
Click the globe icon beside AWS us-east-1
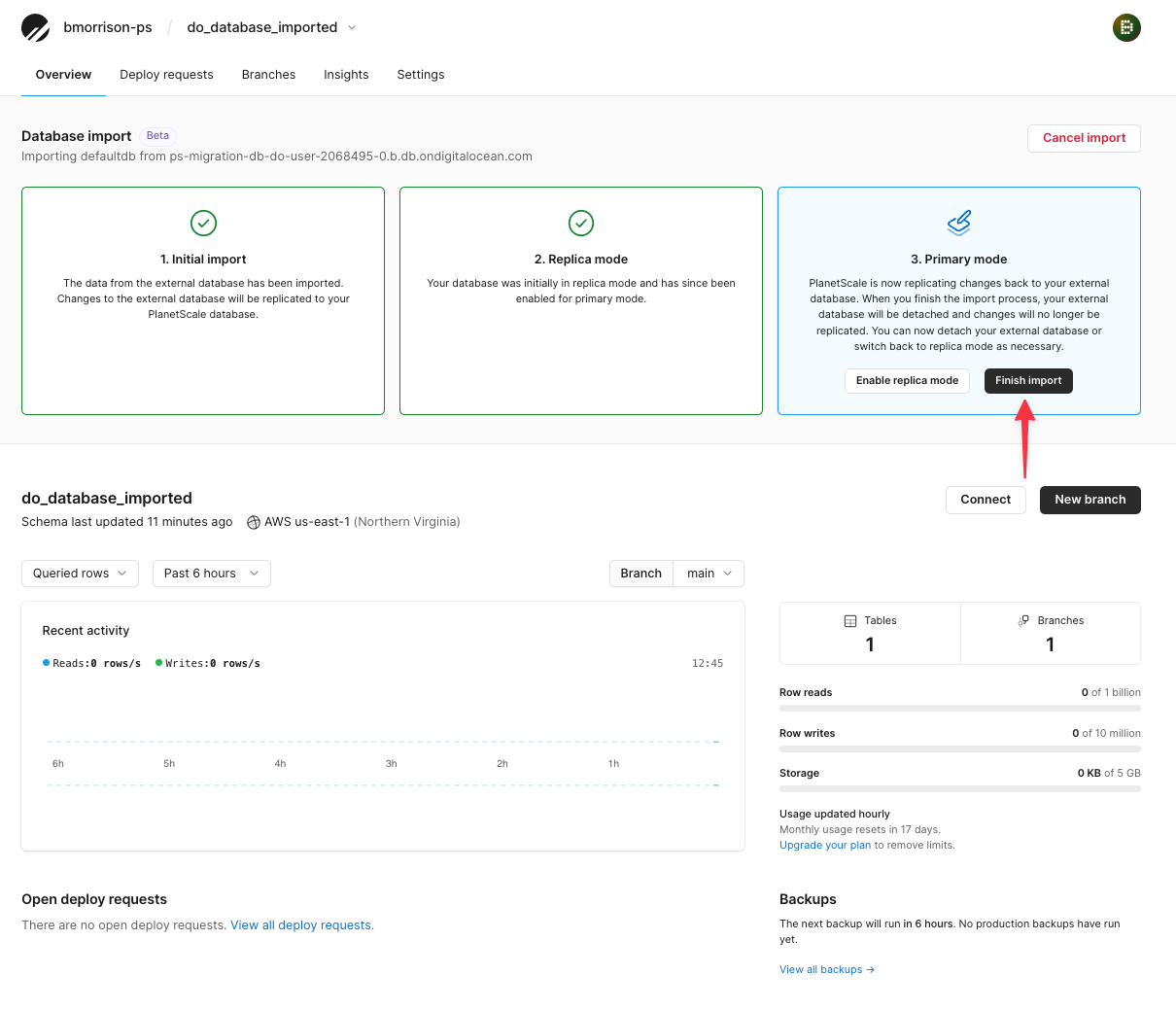pyautogui.click(x=254, y=522)
